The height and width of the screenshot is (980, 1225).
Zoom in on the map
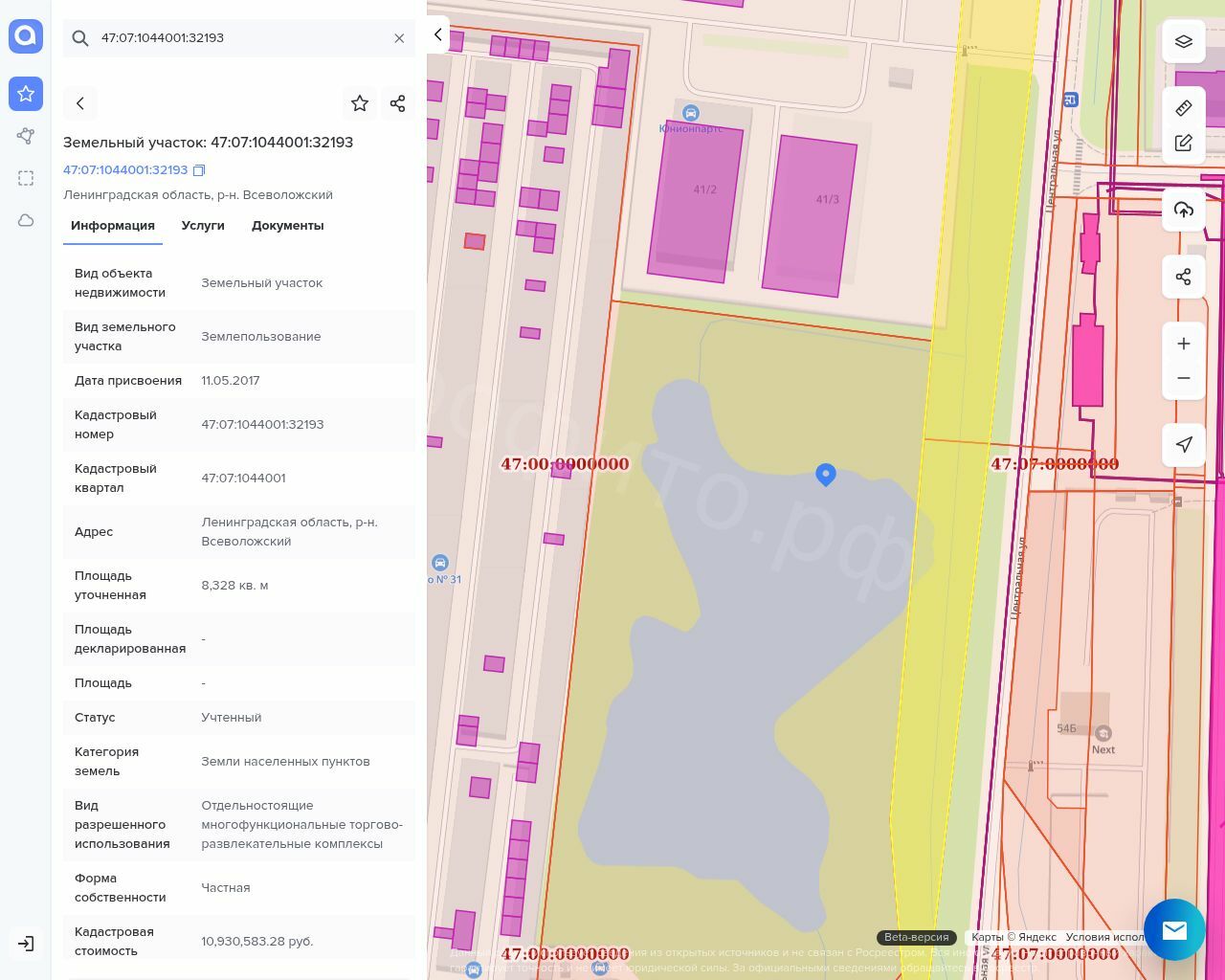coord(1184,344)
